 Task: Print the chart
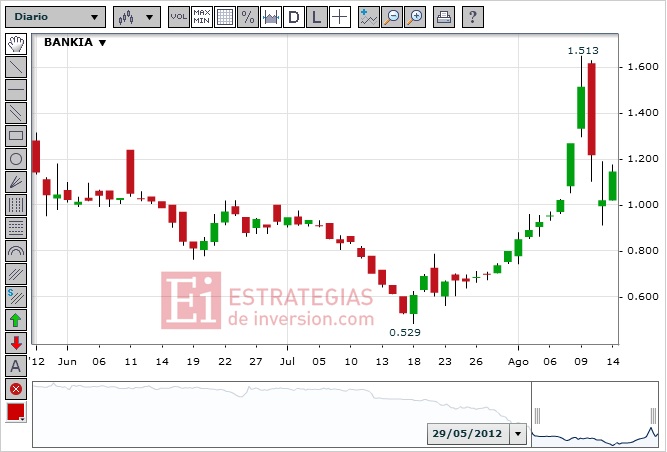tap(444, 17)
